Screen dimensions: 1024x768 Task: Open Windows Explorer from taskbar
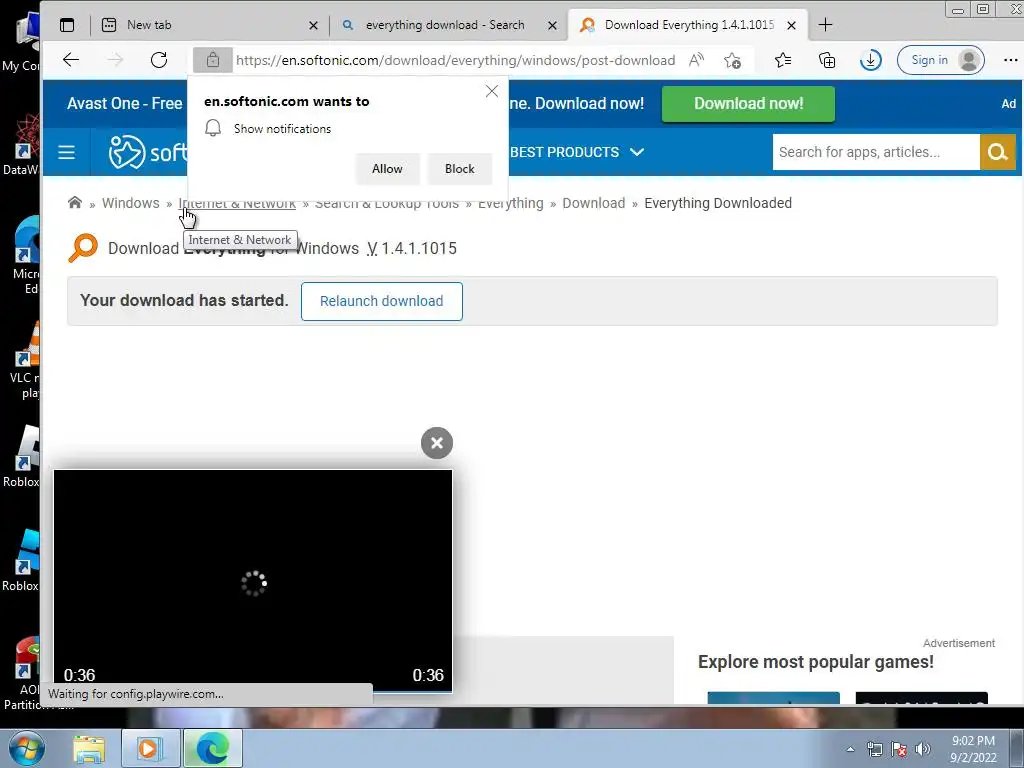(x=89, y=748)
